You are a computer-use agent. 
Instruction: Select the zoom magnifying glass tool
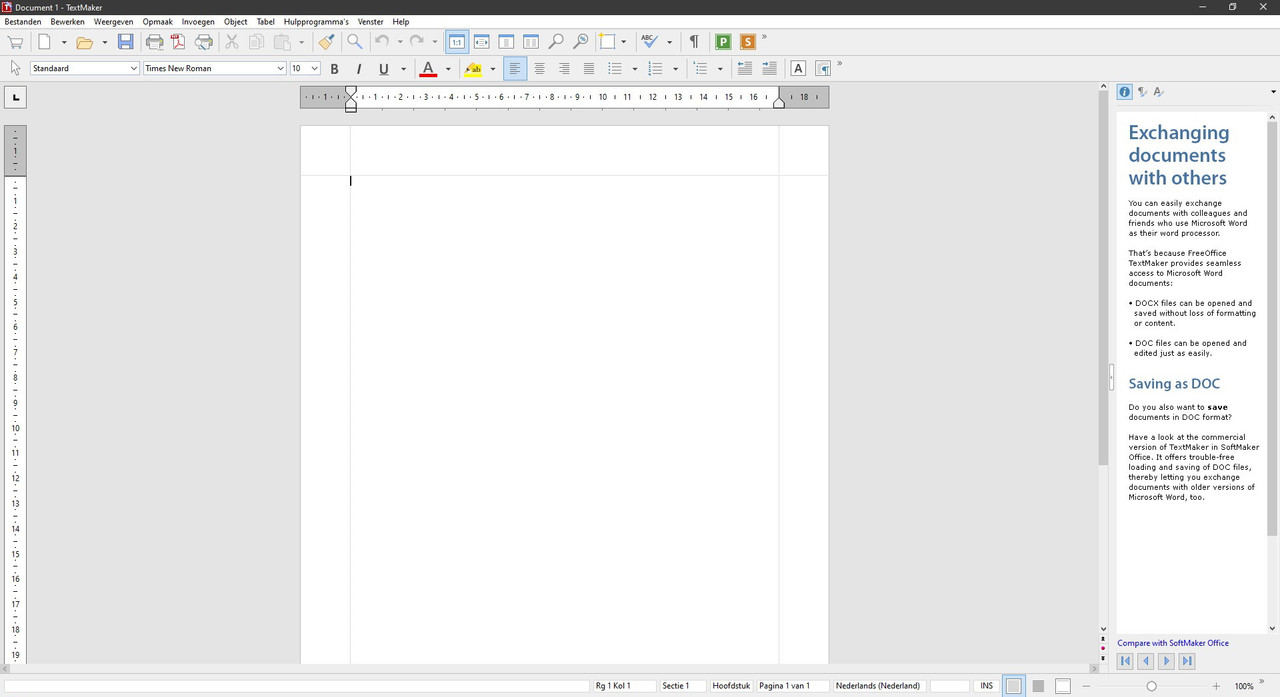point(556,42)
